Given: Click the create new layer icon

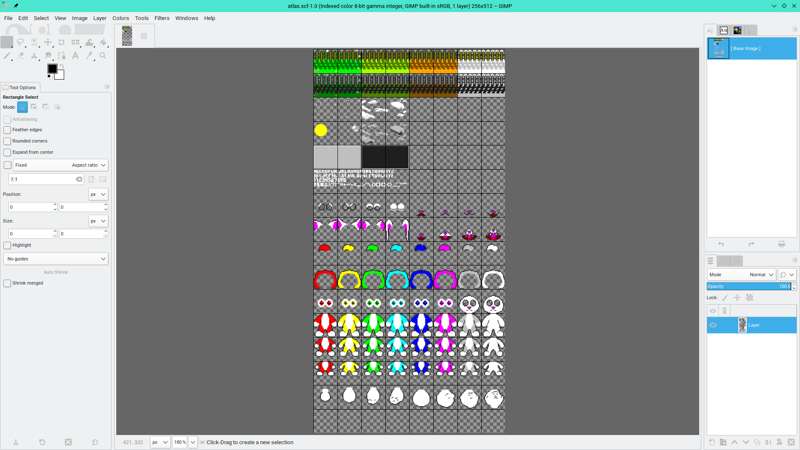Looking at the screenshot, I should [712, 442].
